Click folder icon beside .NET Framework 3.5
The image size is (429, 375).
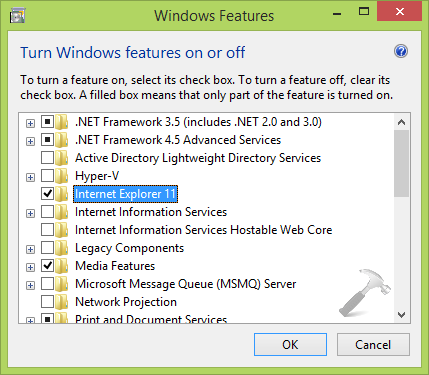point(62,122)
